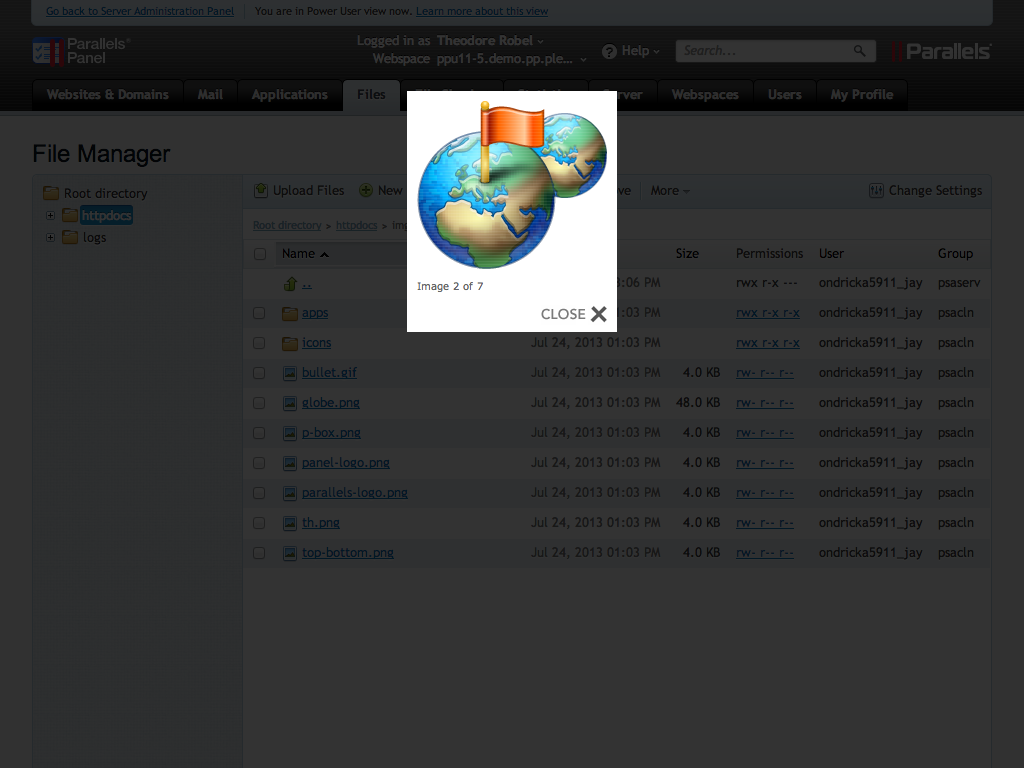Go back to Server Administration Panel
Screen dimensions: 1024x768
(x=139, y=11)
